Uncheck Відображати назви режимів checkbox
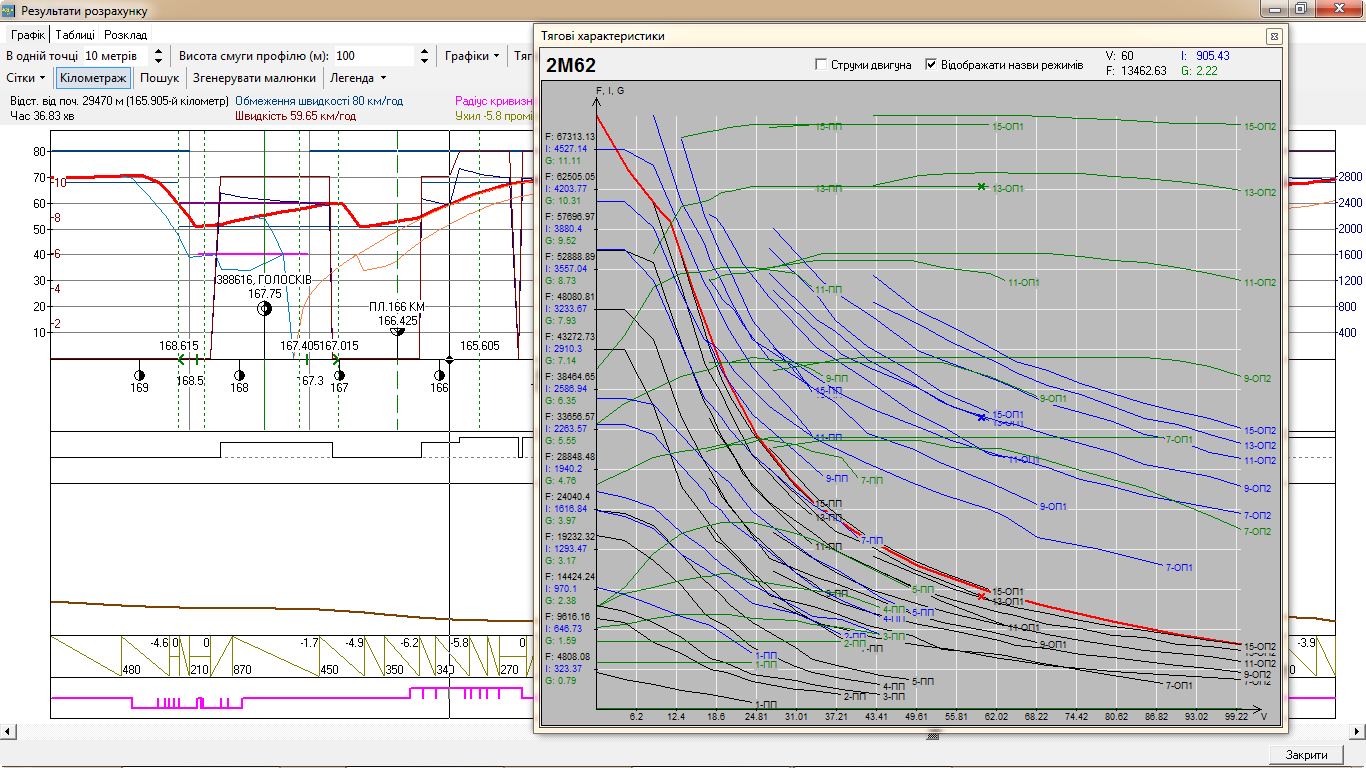The image size is (1366, 768). click(932, 65)
